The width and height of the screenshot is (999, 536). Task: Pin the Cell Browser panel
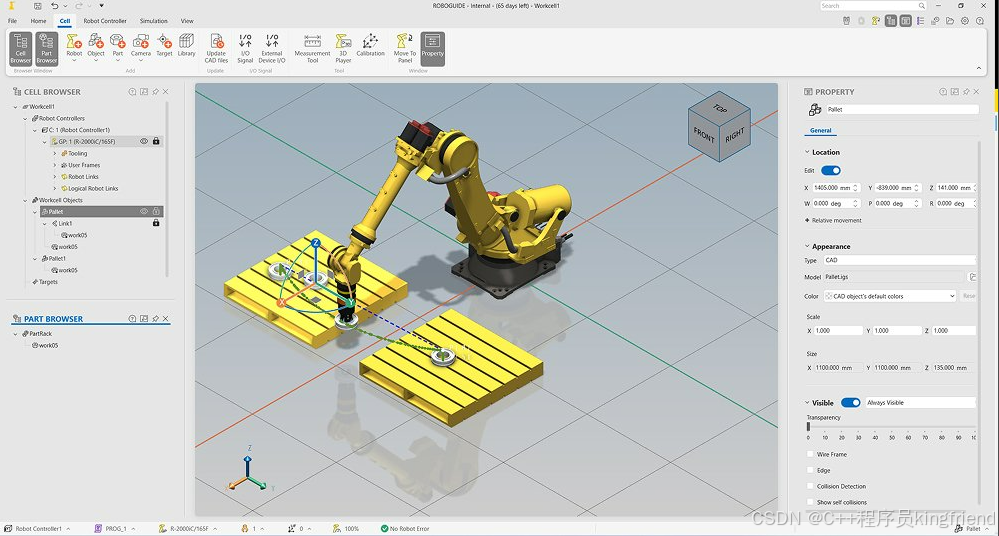tap(155, 92)
